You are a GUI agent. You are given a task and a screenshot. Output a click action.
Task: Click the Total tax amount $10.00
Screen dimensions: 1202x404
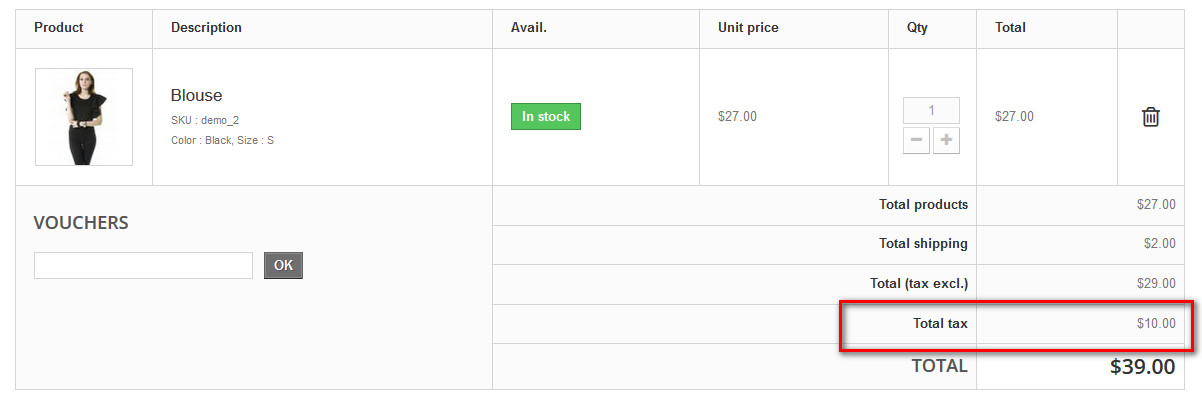(x=1155, y=324)
